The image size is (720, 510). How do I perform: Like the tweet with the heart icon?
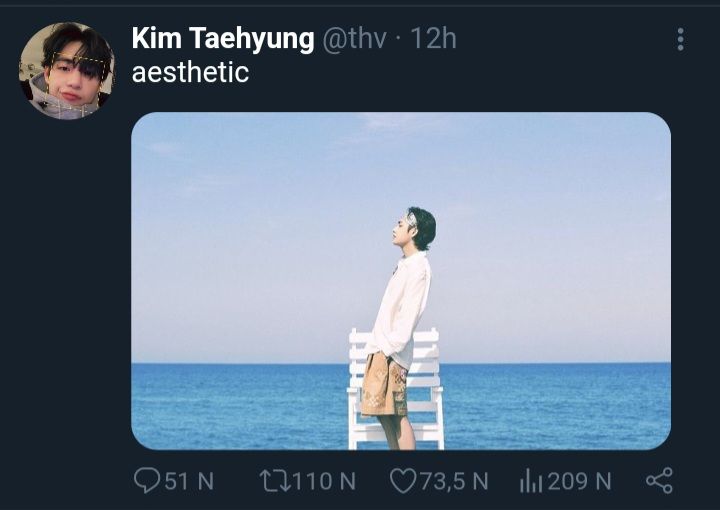pos(403,481)
